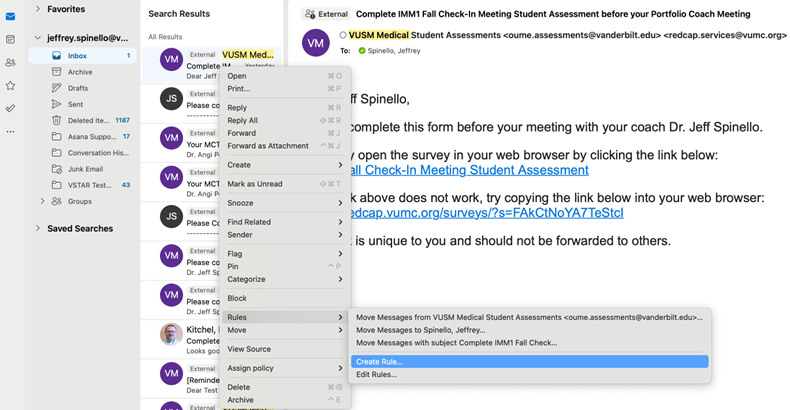Screen dimensions: 790x410
Task: Choose Pin from the context menu
Action: (285, 266)
